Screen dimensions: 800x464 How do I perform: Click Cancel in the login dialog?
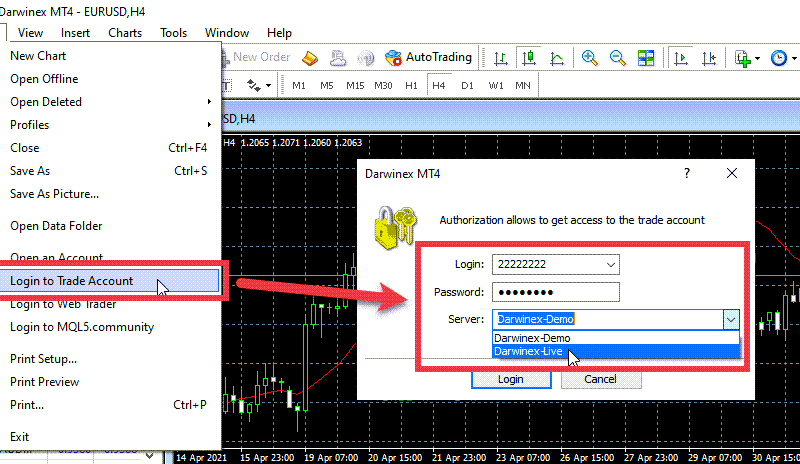tap(601, 379)
